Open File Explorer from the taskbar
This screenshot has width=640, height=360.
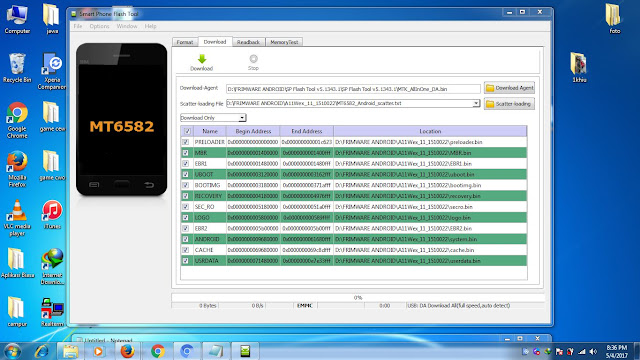pos(71,351)
